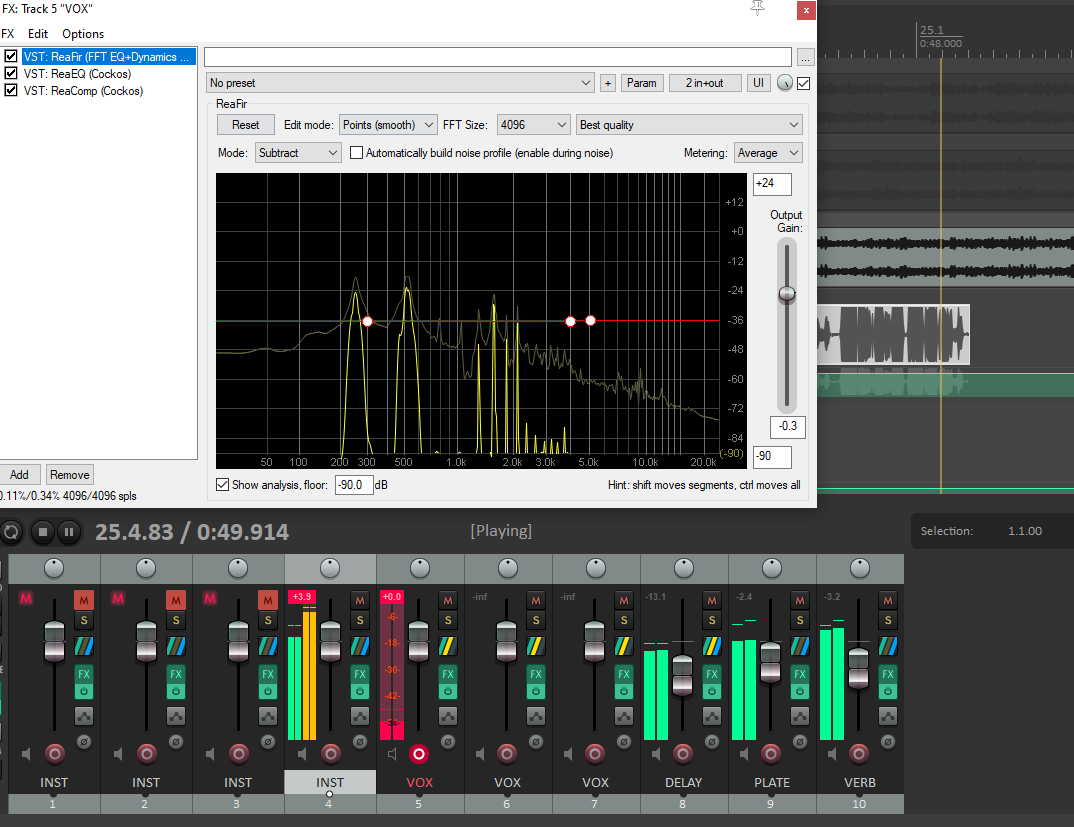The image size is (1074, 827).
Task: Solo track 5 VOX in mixer
Action: point(448,620)
